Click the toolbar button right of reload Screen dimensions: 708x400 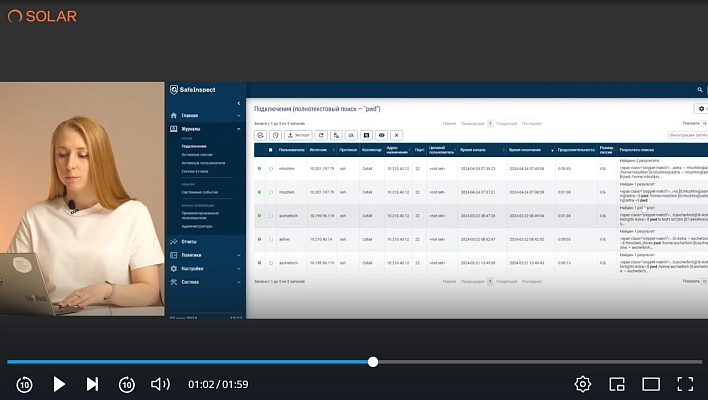click(x=336, y=135)
